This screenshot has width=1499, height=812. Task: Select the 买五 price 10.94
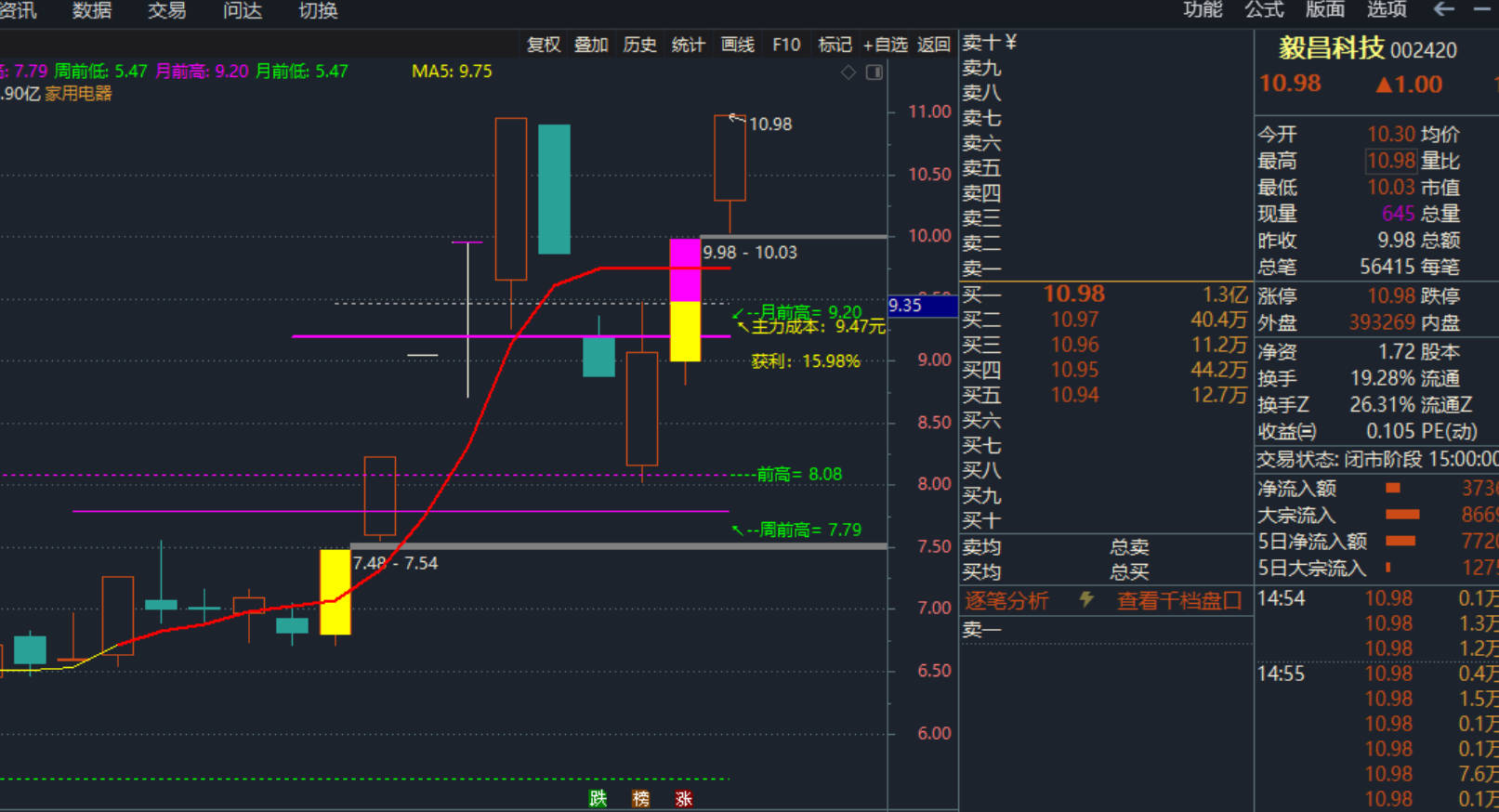pos(1074,395)
